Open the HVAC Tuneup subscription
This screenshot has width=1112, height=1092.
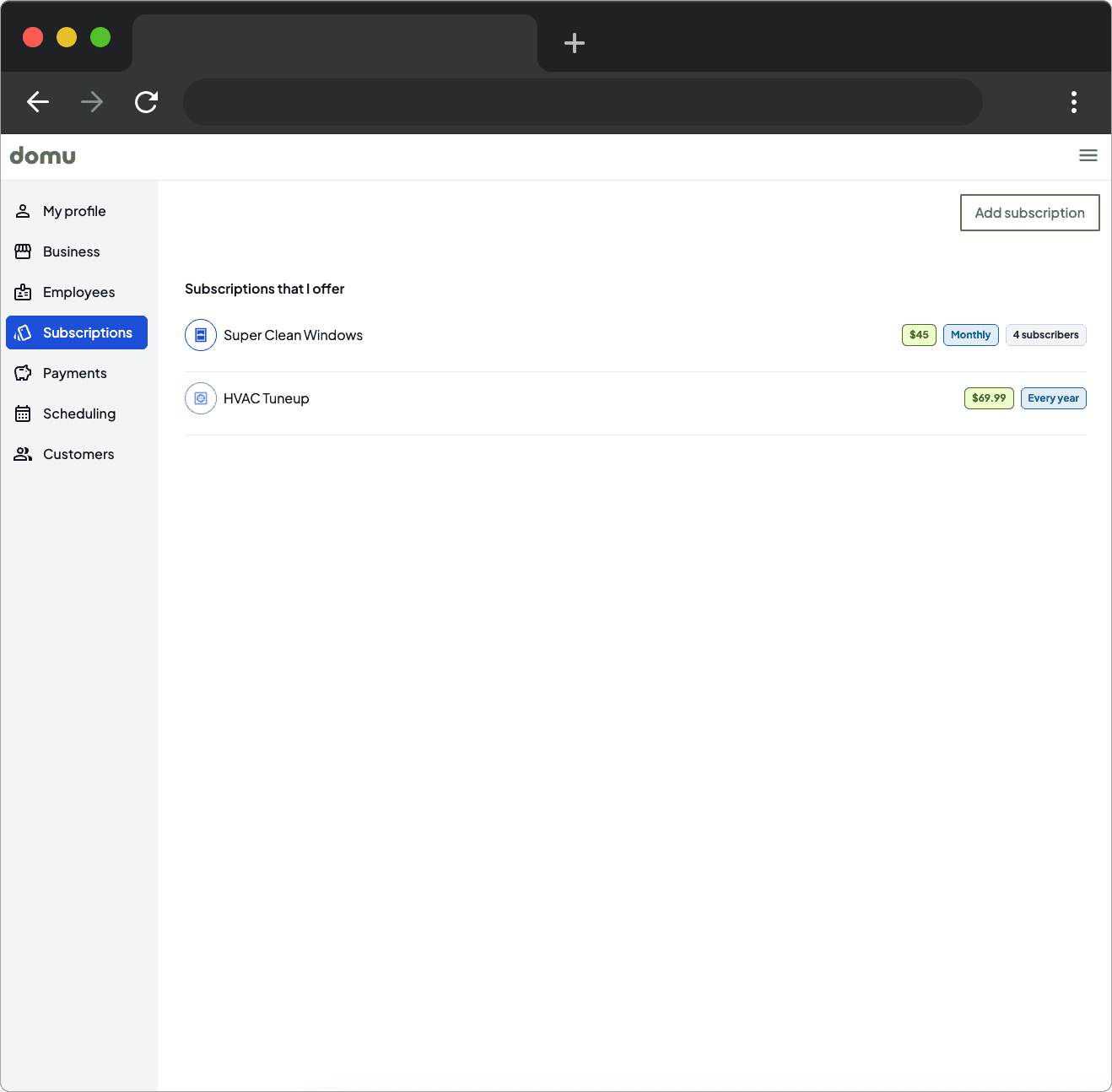(635, 398)
